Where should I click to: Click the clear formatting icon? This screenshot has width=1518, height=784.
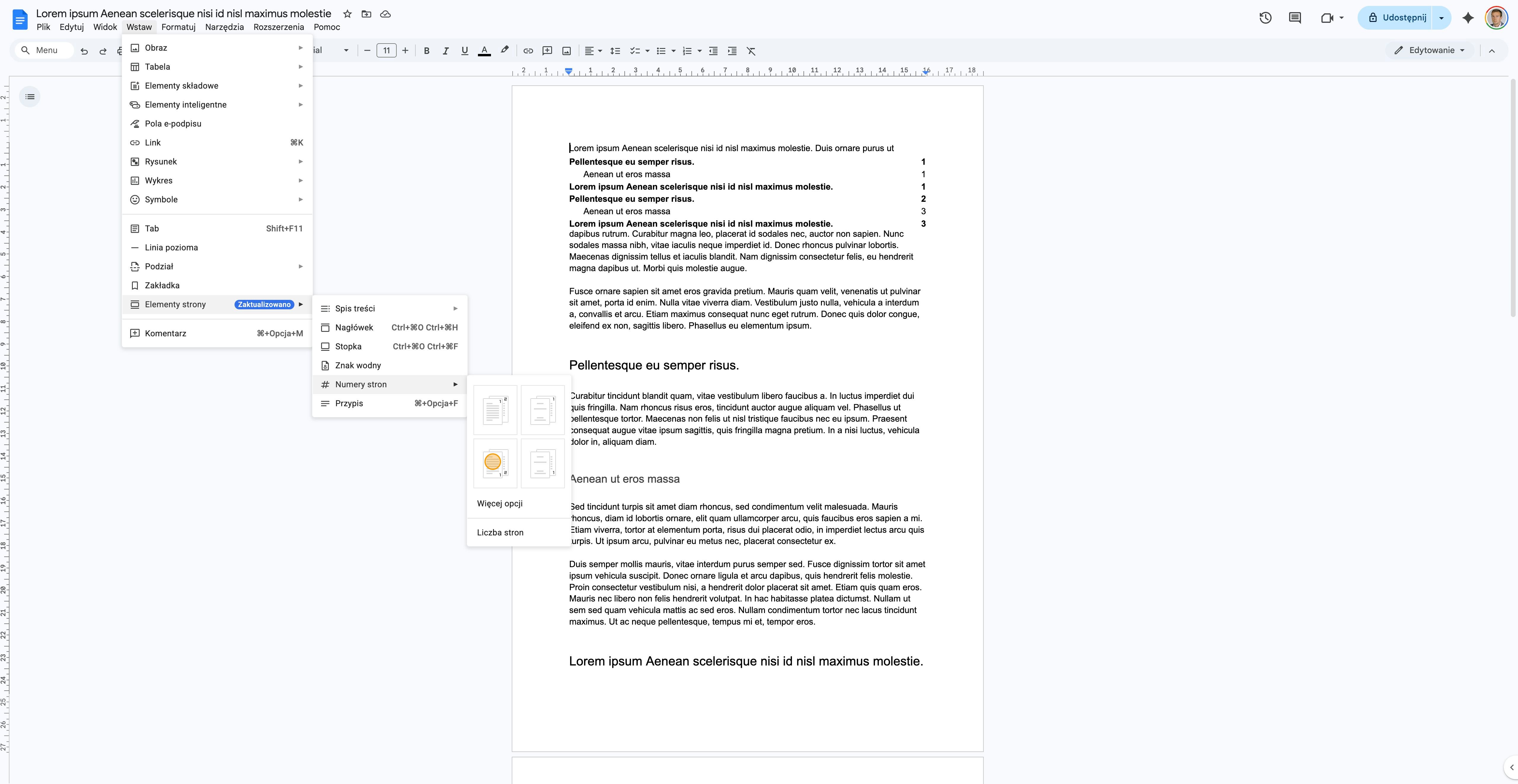(751, 51)
